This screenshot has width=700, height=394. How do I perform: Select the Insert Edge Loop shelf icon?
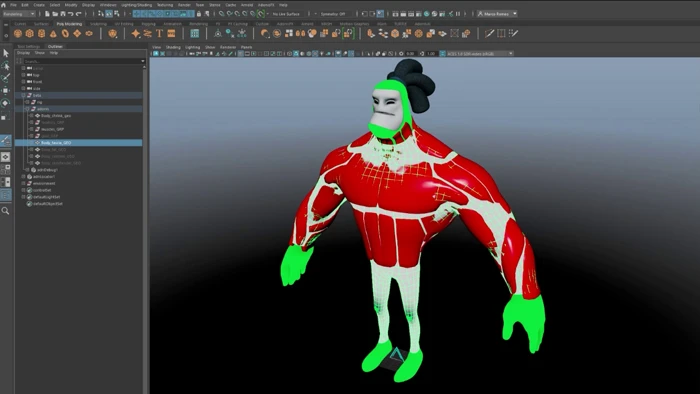coord(501,33)
